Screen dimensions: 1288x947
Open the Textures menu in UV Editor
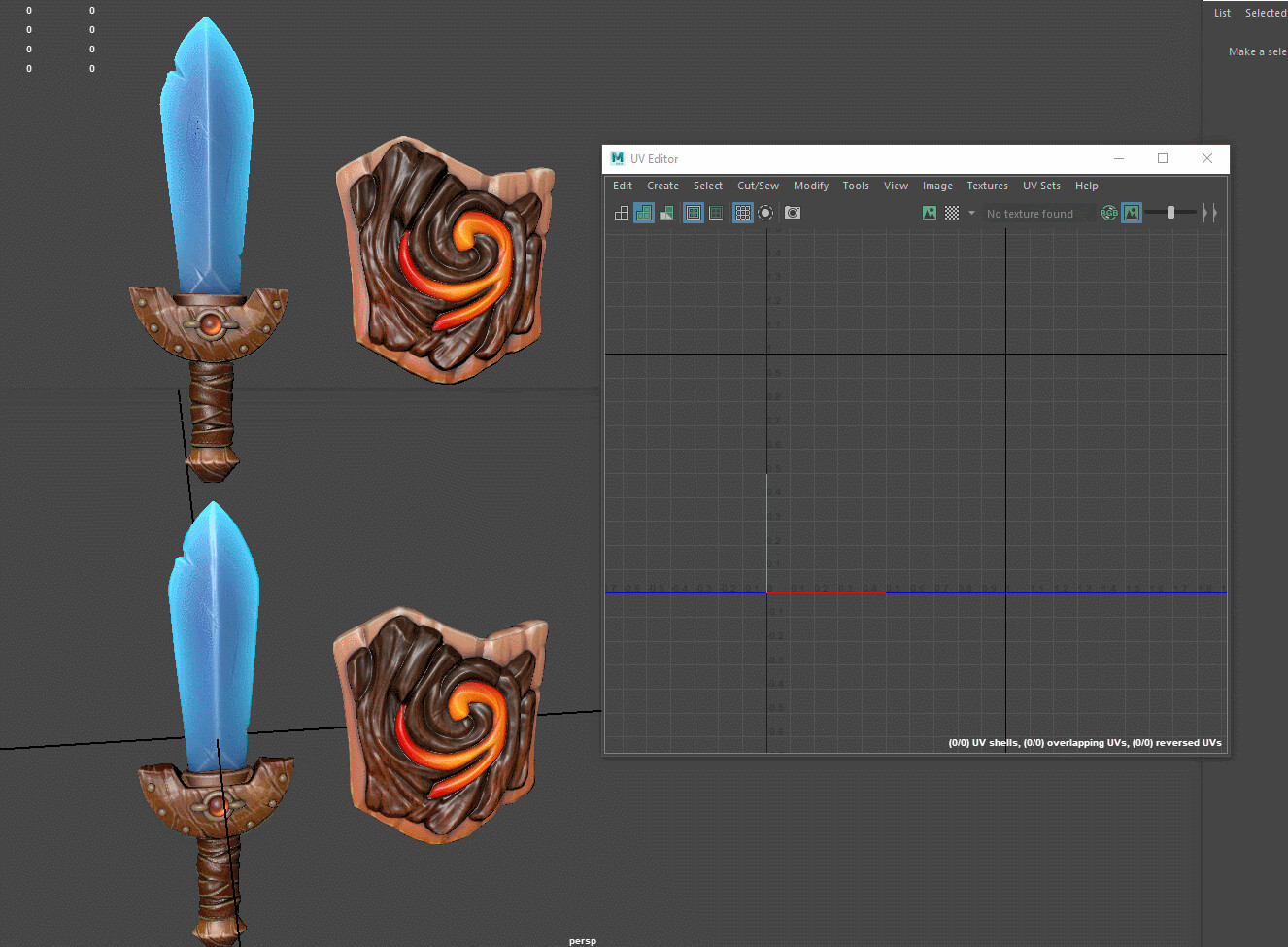pos(987,186)
